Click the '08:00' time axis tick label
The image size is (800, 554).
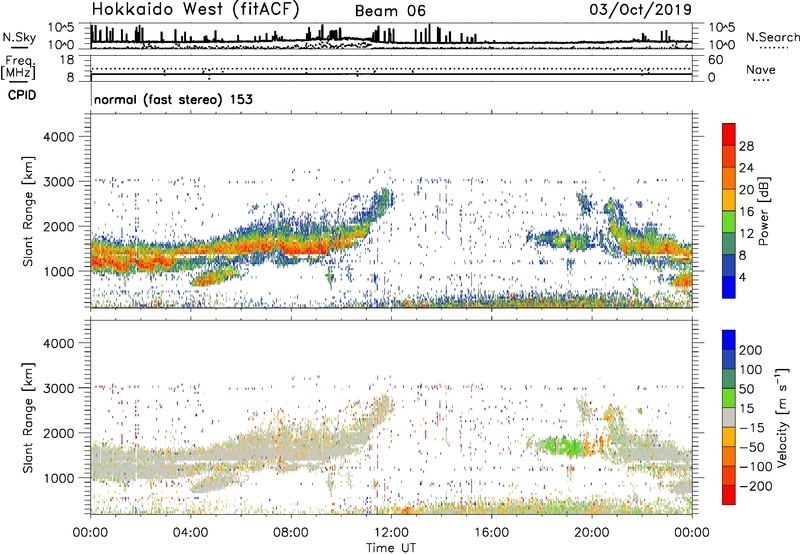coord(291,533)
